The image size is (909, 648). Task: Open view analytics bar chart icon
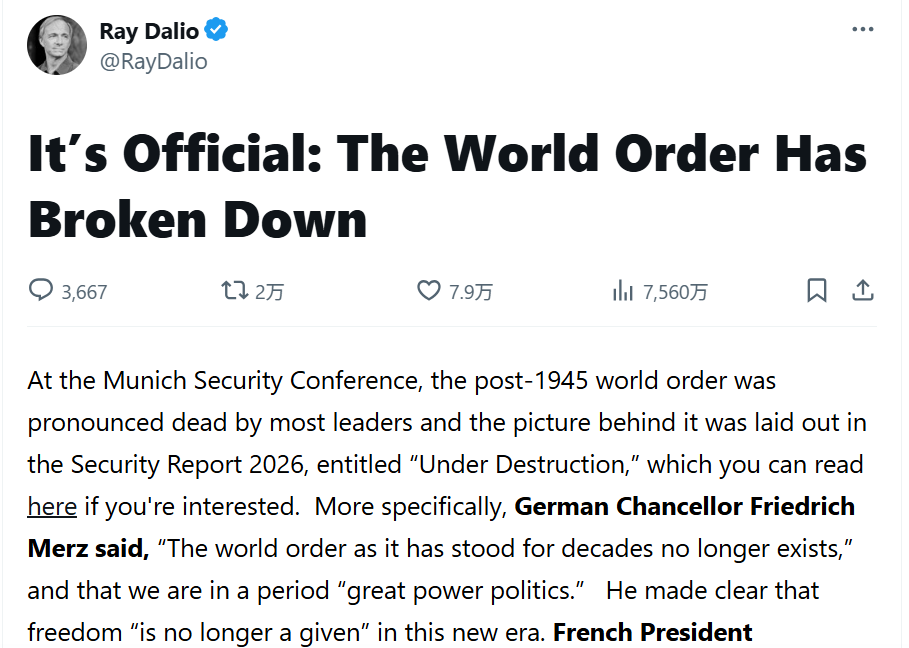tap(622, 291)
